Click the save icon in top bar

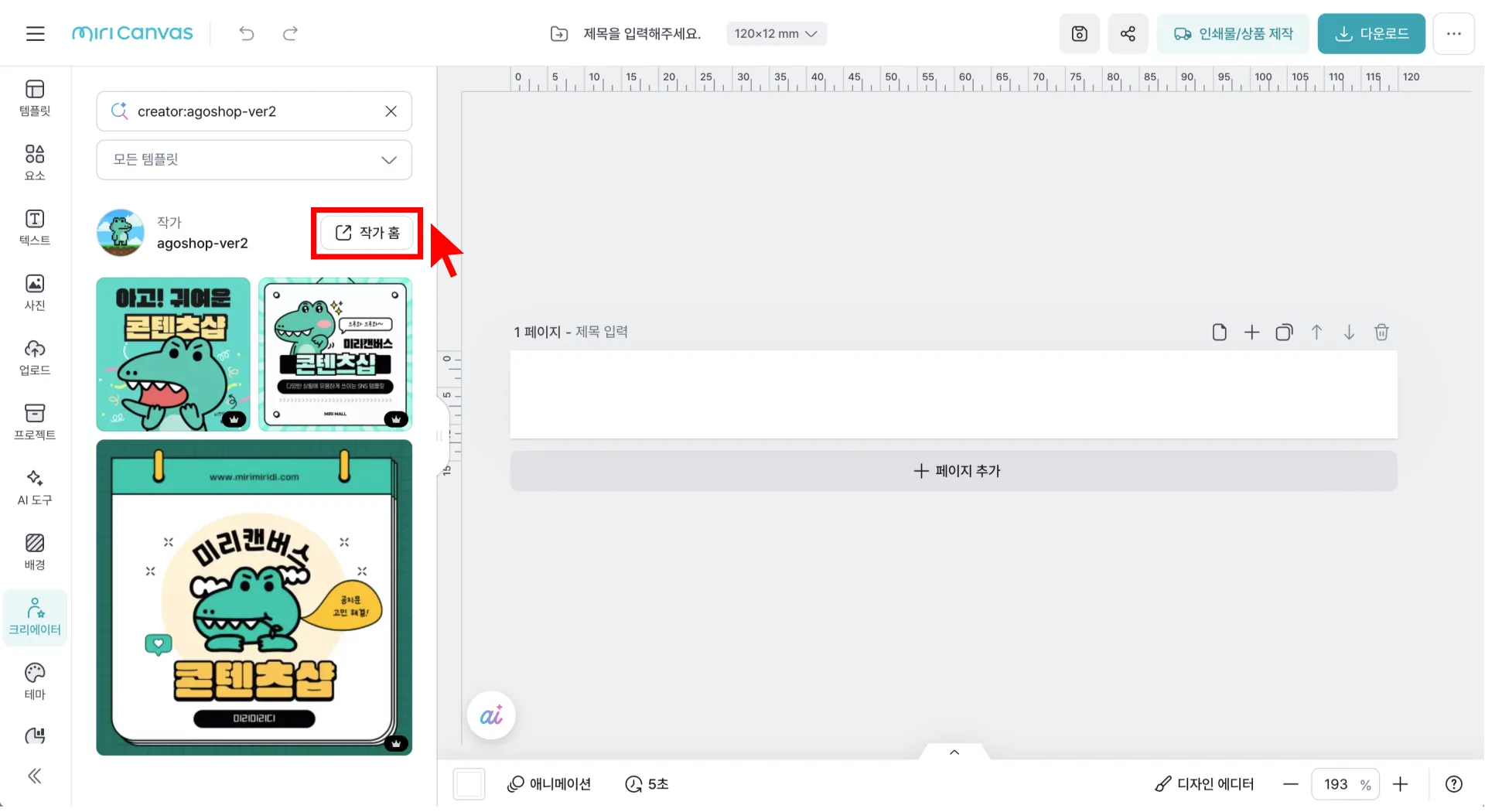click(x=1079, y=33)
